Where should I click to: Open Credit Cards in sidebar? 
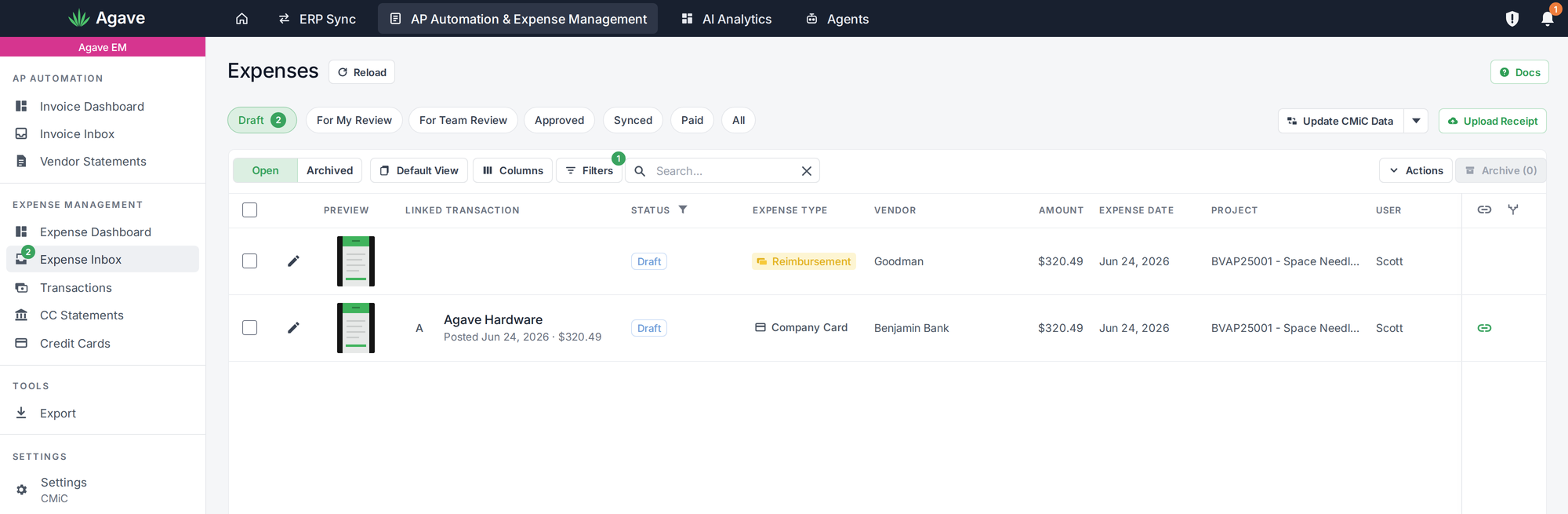coord(103,344)
